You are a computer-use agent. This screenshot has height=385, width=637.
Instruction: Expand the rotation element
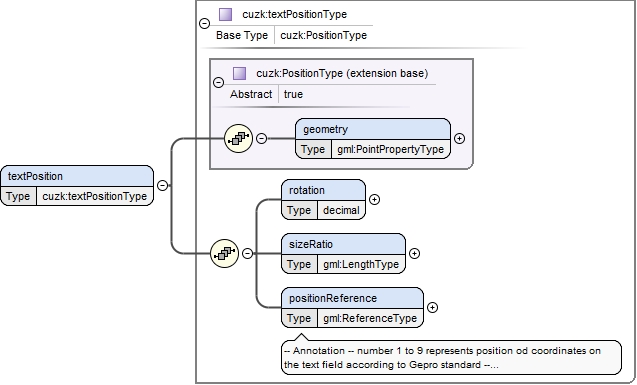375,199
